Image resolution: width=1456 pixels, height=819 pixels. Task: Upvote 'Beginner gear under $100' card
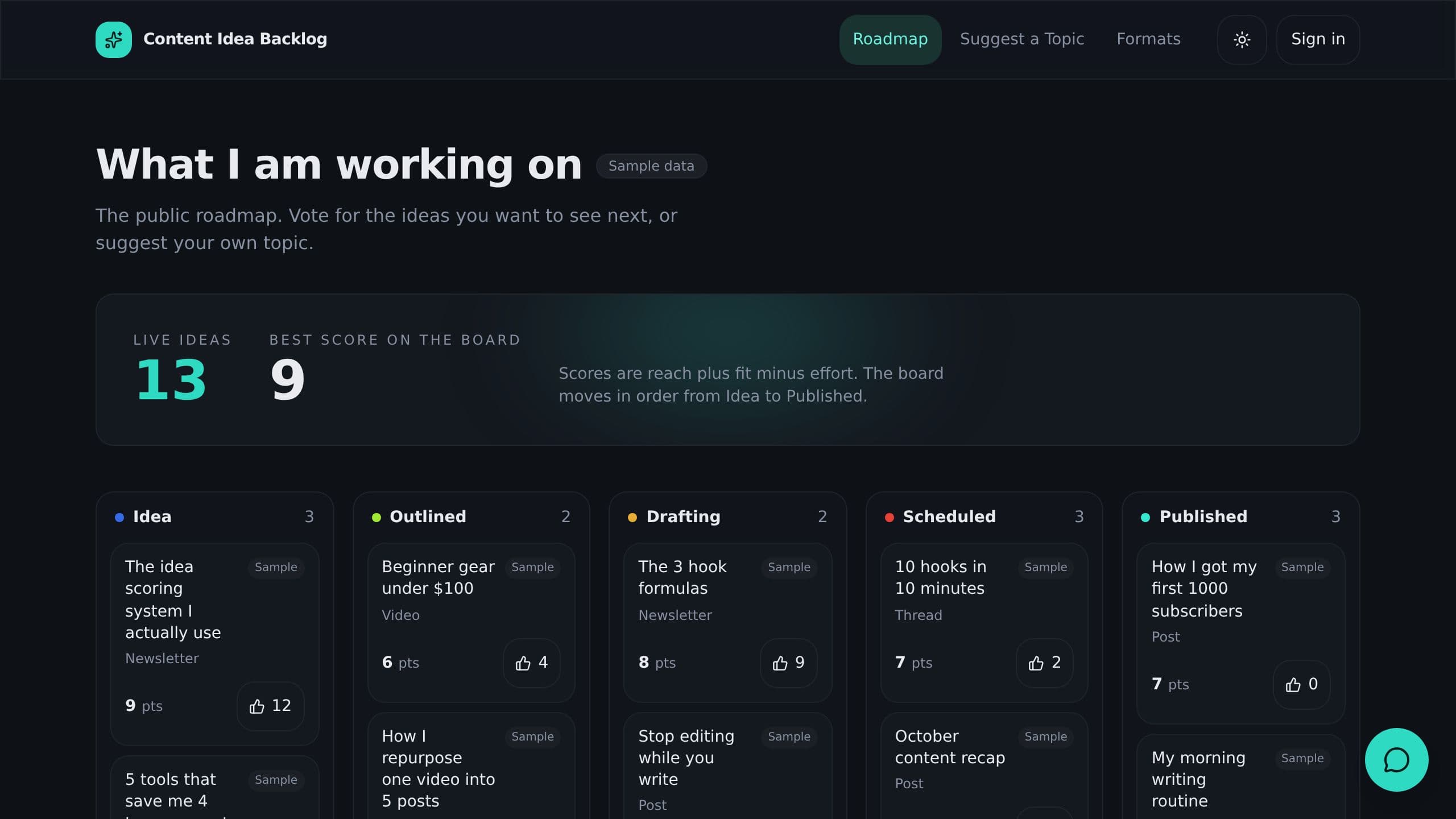tap(531, 663)
